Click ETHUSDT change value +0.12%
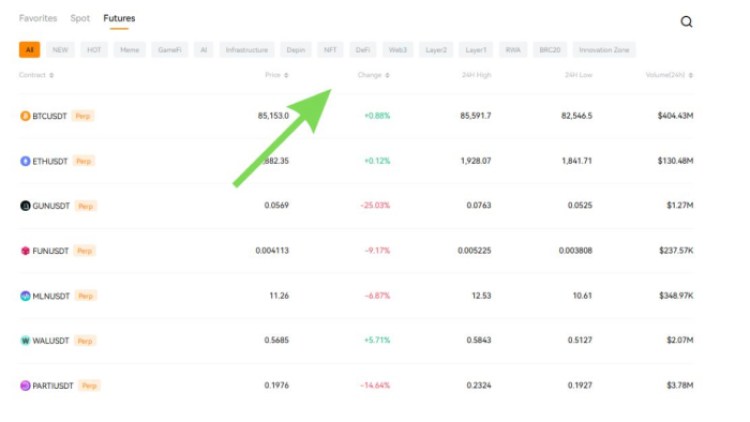Viewport: 750px width, 422px height. tap(377, 161)
